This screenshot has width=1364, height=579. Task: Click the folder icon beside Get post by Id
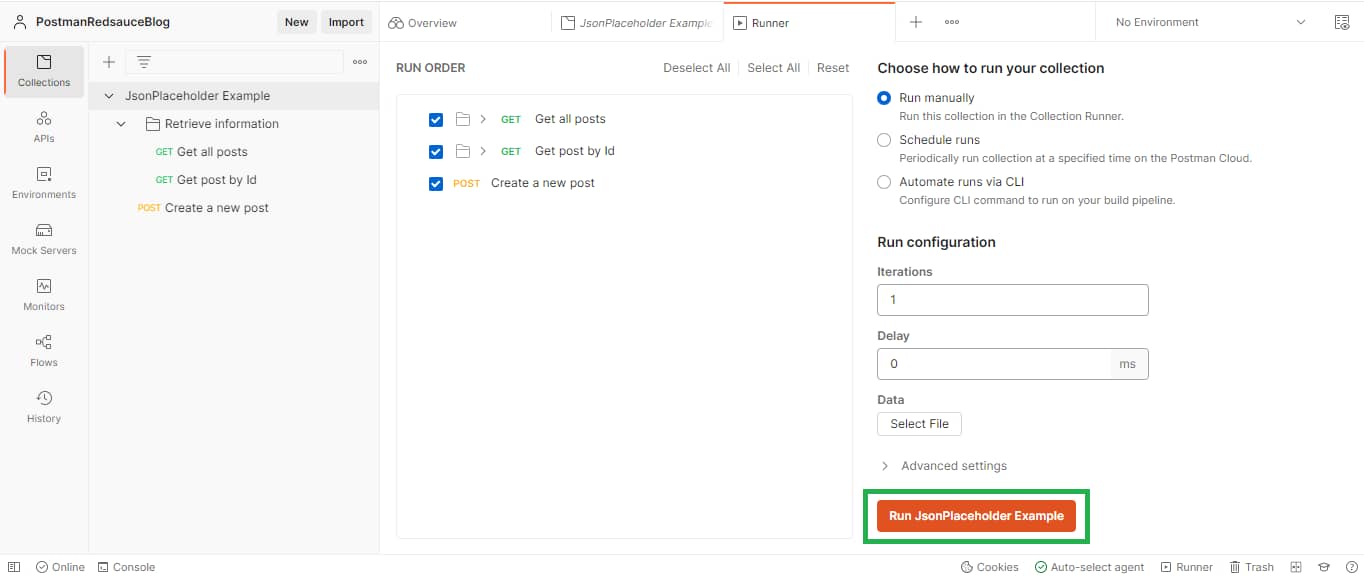coord(463,151)
